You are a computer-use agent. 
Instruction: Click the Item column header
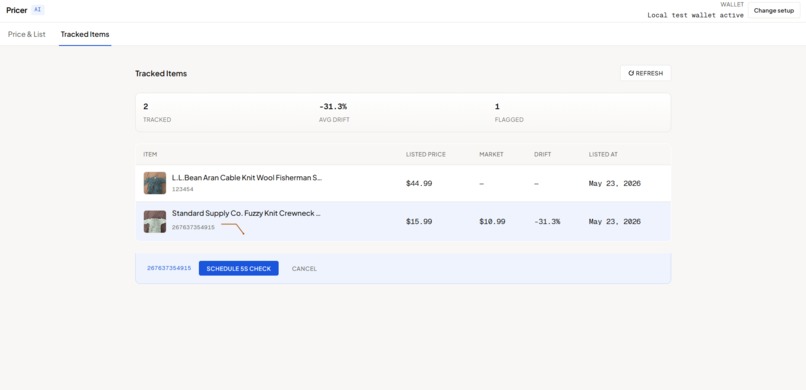pyautogui.click(x=150, y=154)
